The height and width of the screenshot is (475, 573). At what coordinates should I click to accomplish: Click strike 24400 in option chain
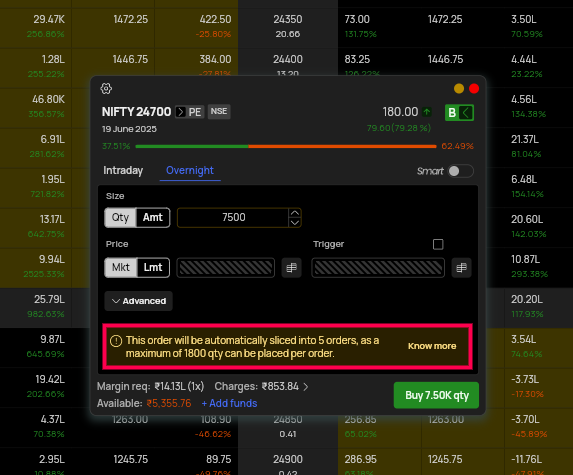[288, 59]
